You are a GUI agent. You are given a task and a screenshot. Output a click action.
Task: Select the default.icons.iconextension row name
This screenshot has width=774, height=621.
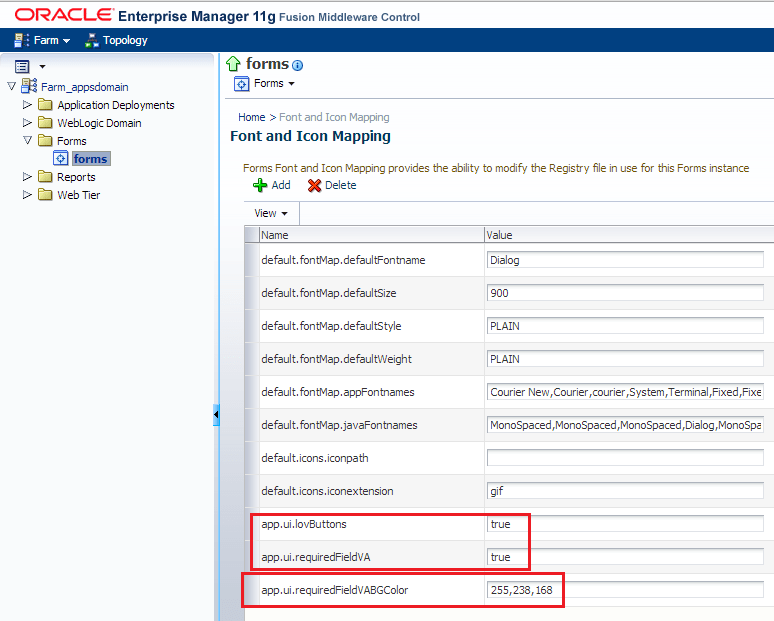pyautogui.click(x=327, y=491)
